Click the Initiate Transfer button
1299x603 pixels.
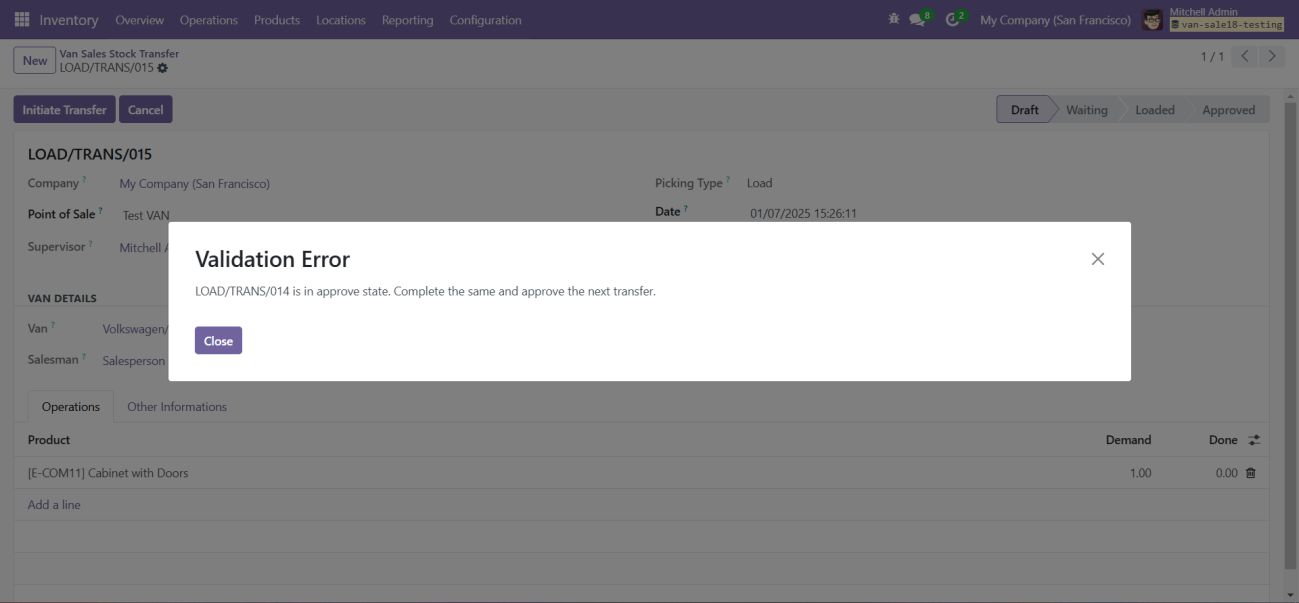click(65, 110)
